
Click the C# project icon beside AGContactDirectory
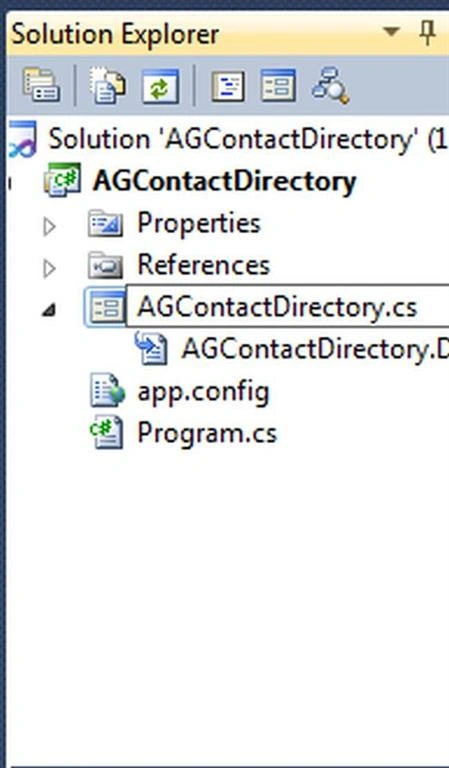[x=62, y=180]
